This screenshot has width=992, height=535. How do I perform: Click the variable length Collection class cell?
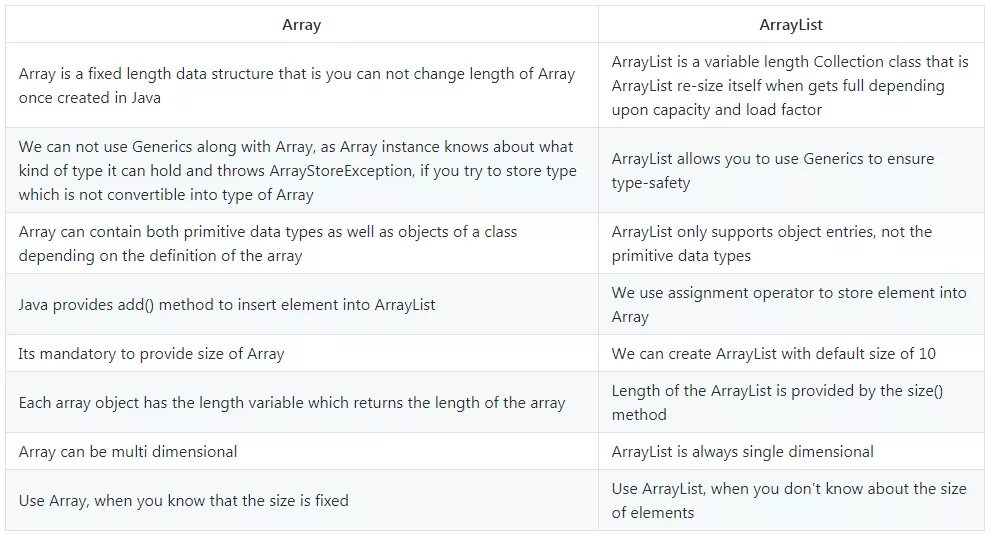[791, 85]
